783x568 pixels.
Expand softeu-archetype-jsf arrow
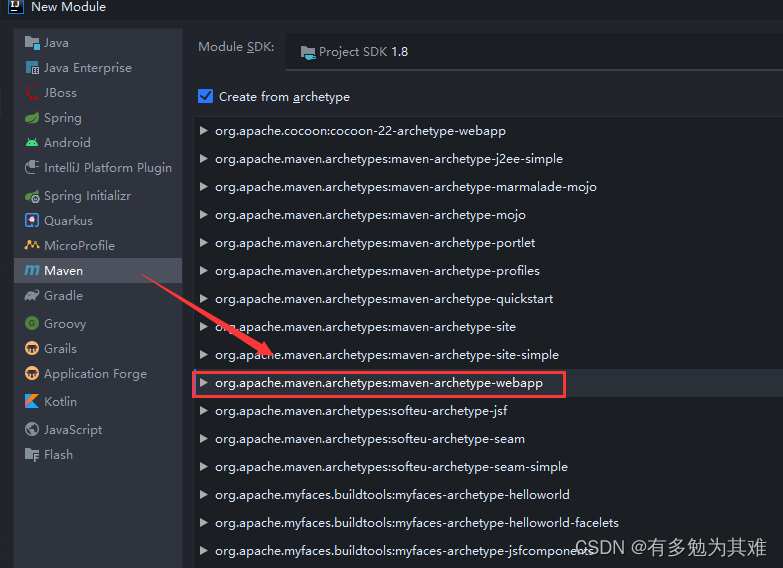204,411
